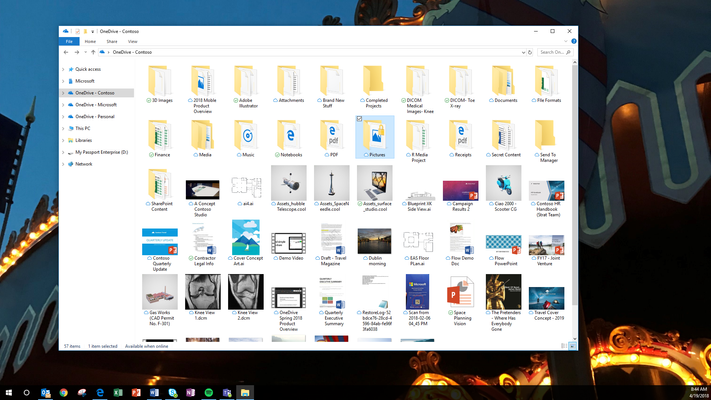
Task: Switch to large icons view button
Action: 572,346
